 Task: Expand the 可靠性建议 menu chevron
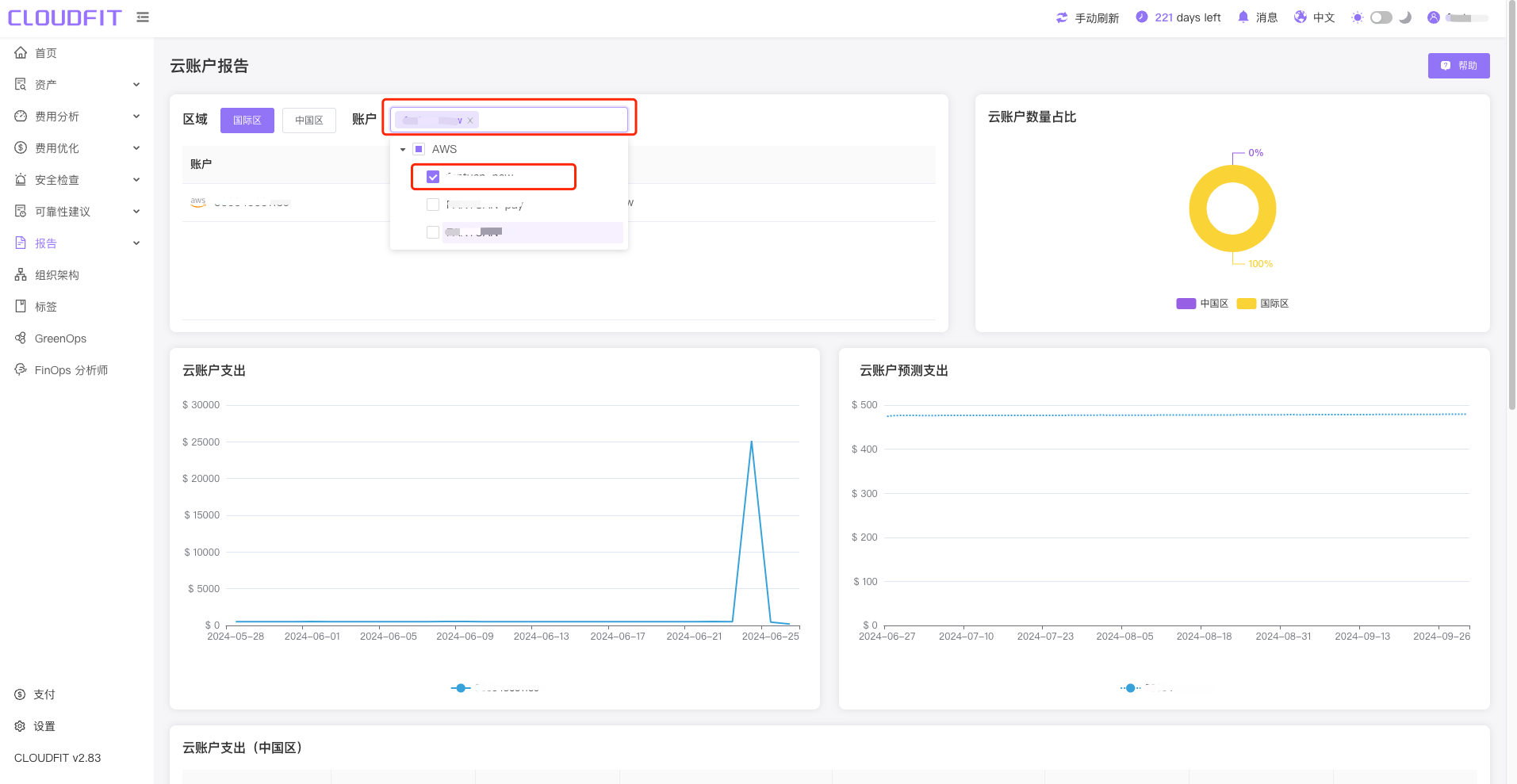(x=136, y=212)
